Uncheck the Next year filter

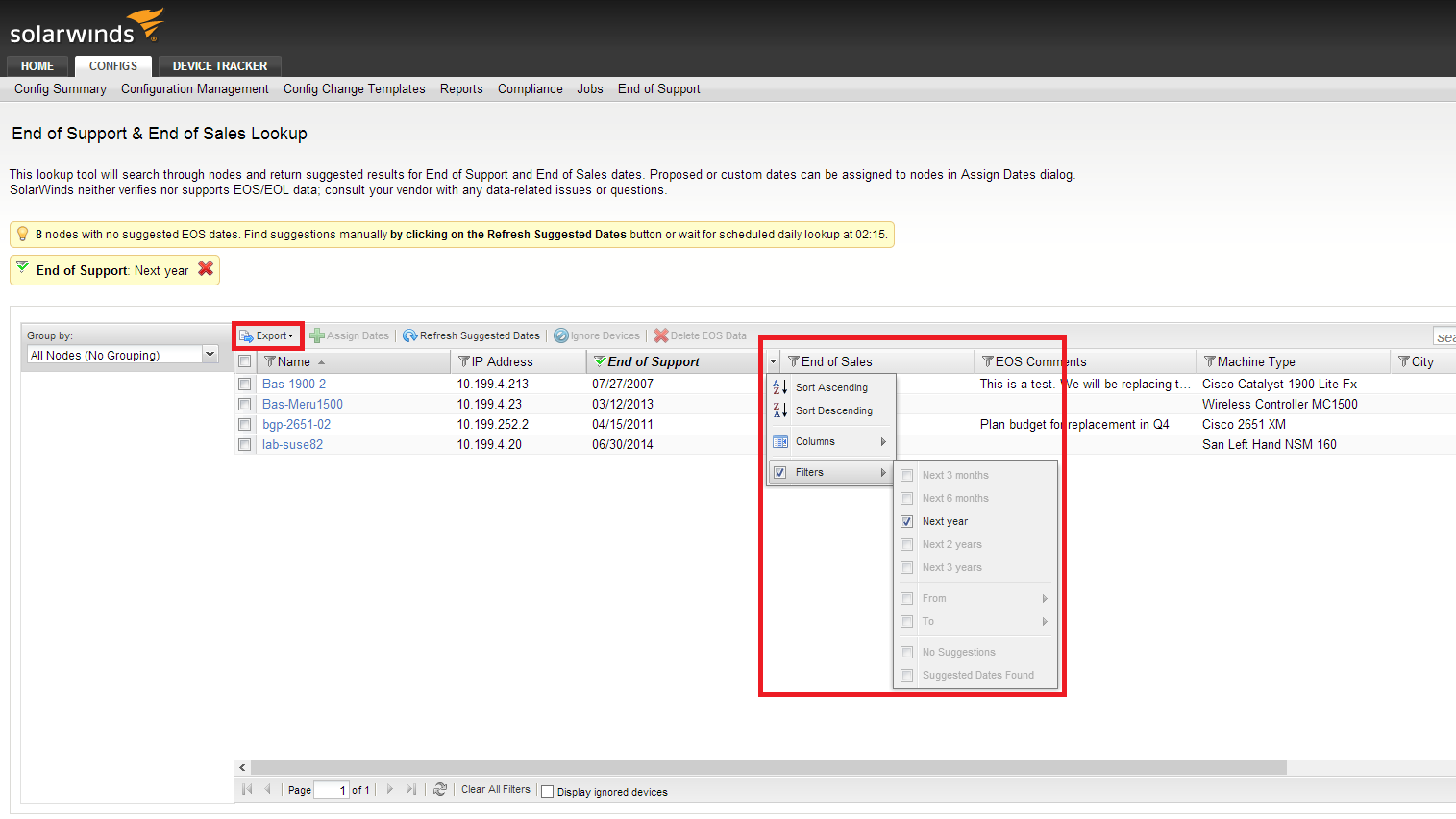coord(906,521)
